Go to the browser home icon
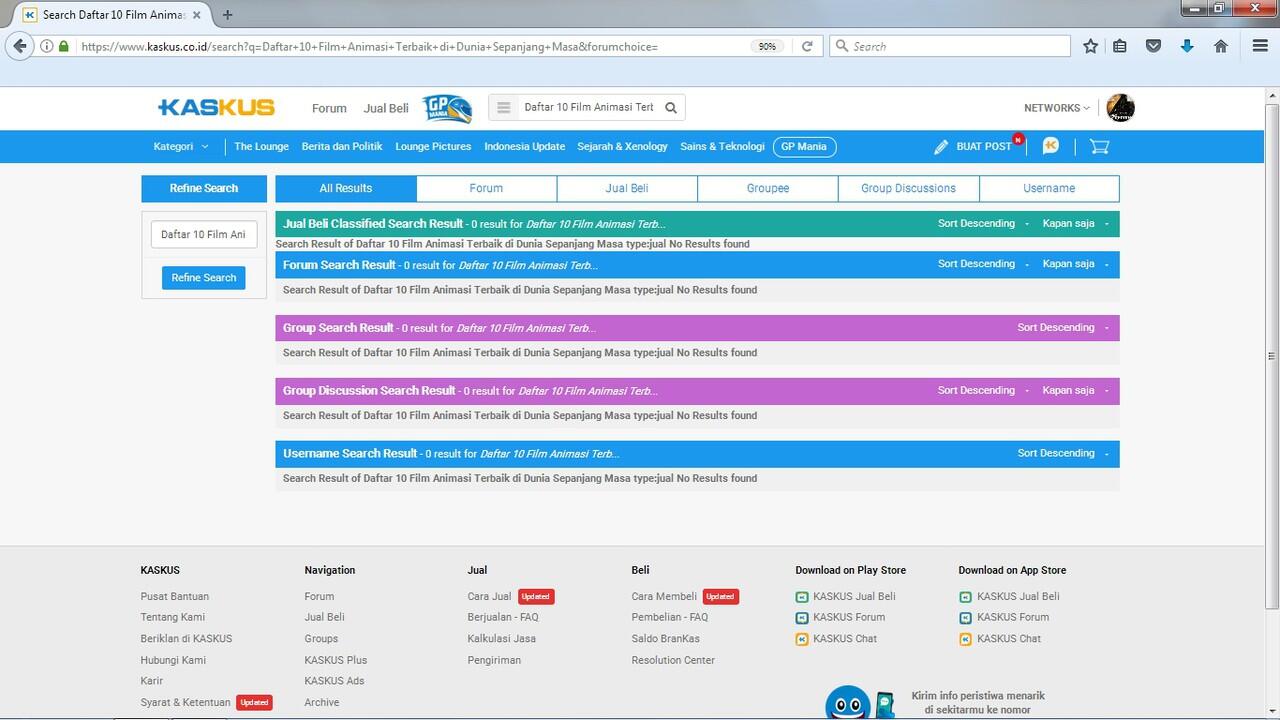The image size is (1280, 720). point(1220,46)
